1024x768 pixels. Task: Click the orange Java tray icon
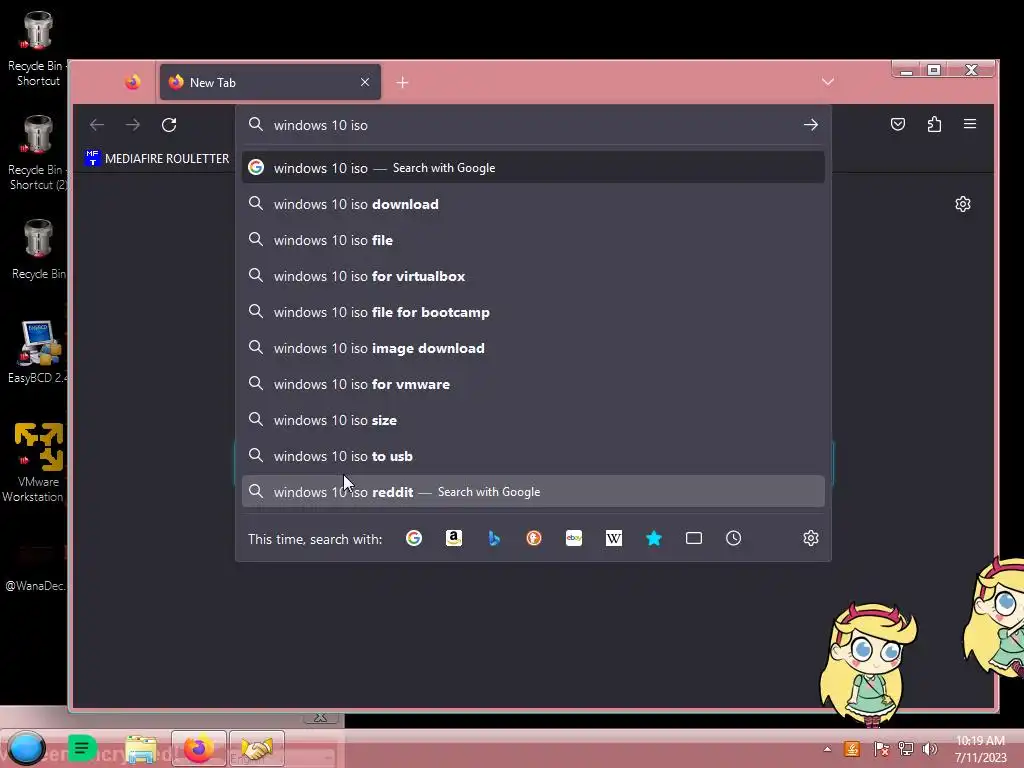tap(852, 749)
